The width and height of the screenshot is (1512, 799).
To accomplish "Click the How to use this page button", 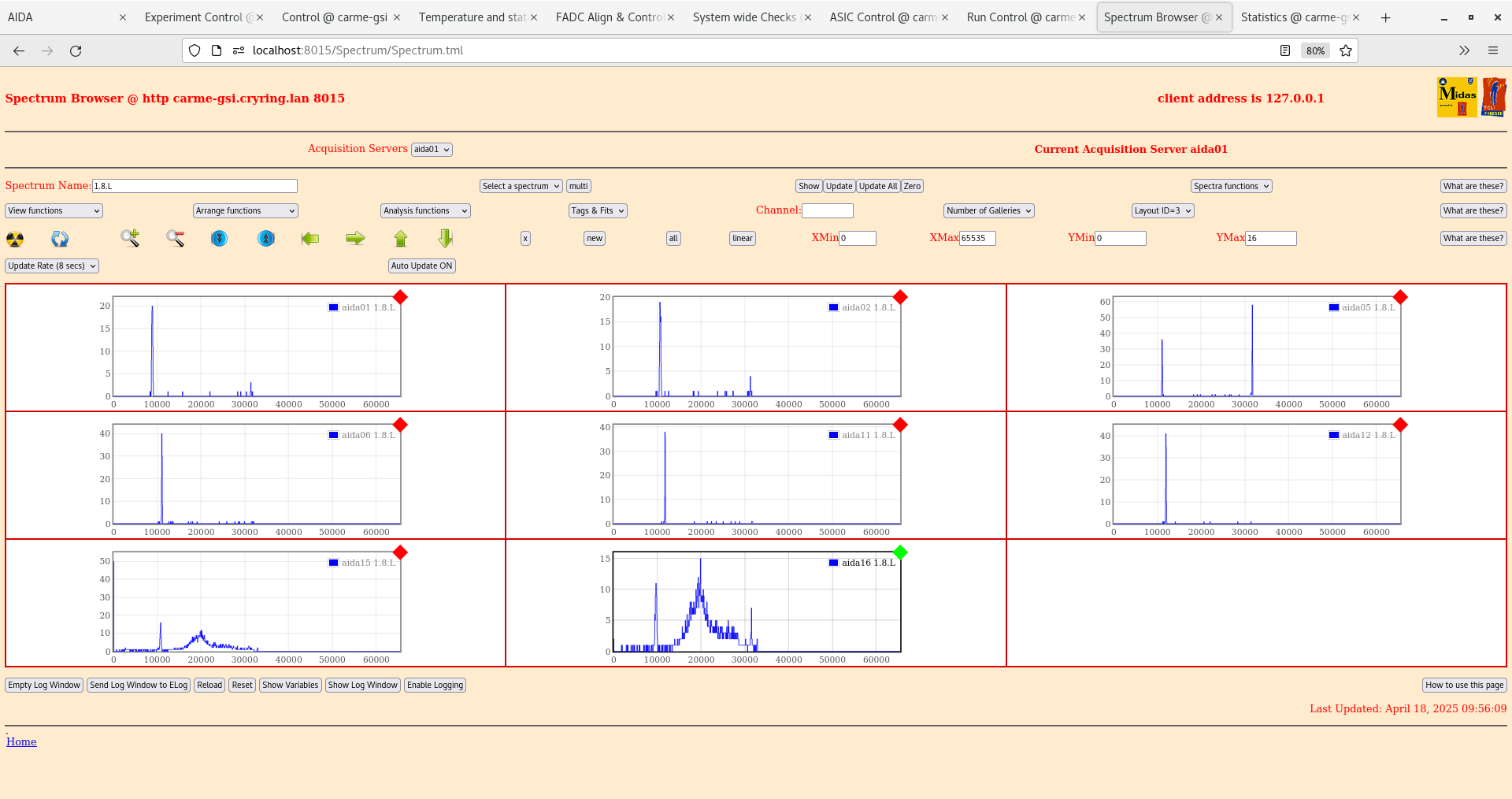I will (x=1465, y=685).
